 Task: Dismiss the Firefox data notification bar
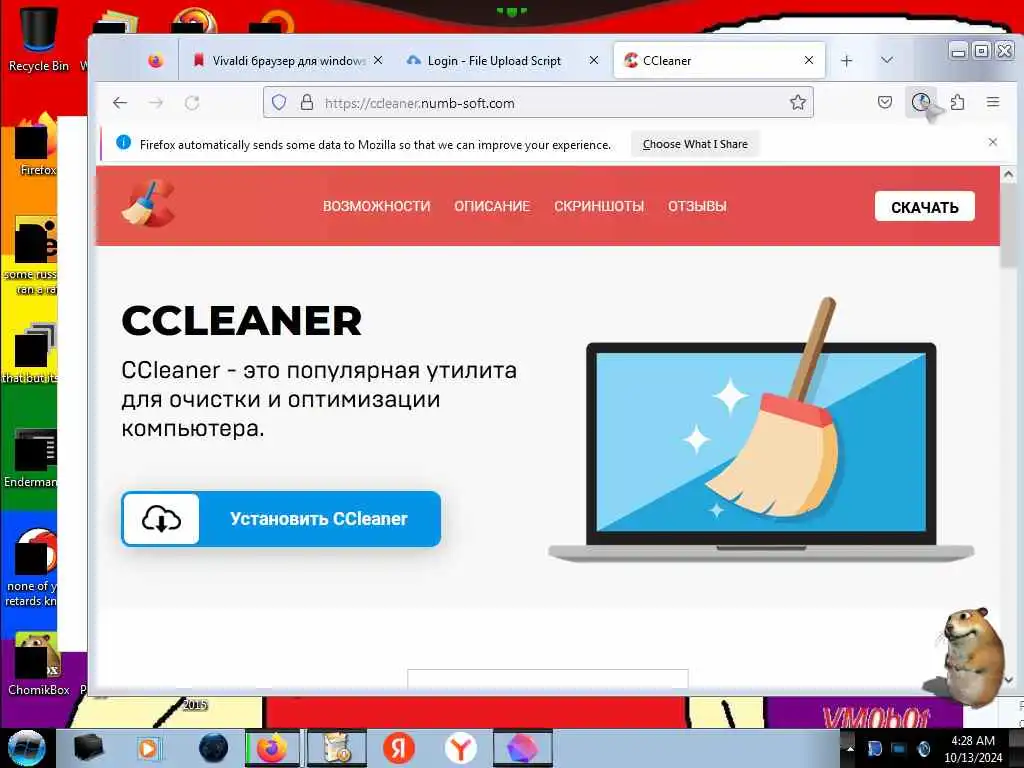(x=993, y=142)
